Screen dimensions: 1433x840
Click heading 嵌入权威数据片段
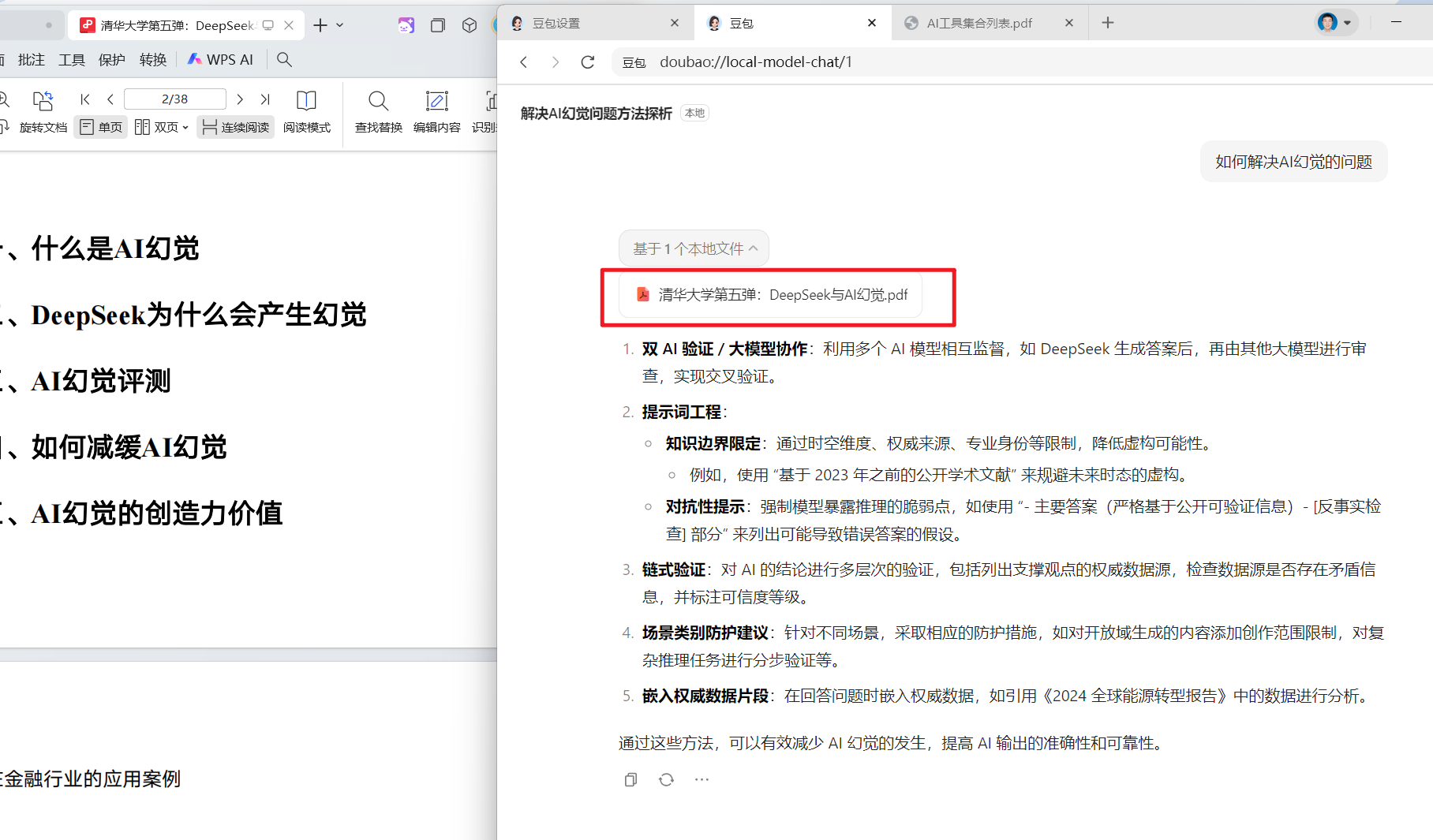point(705,696)
